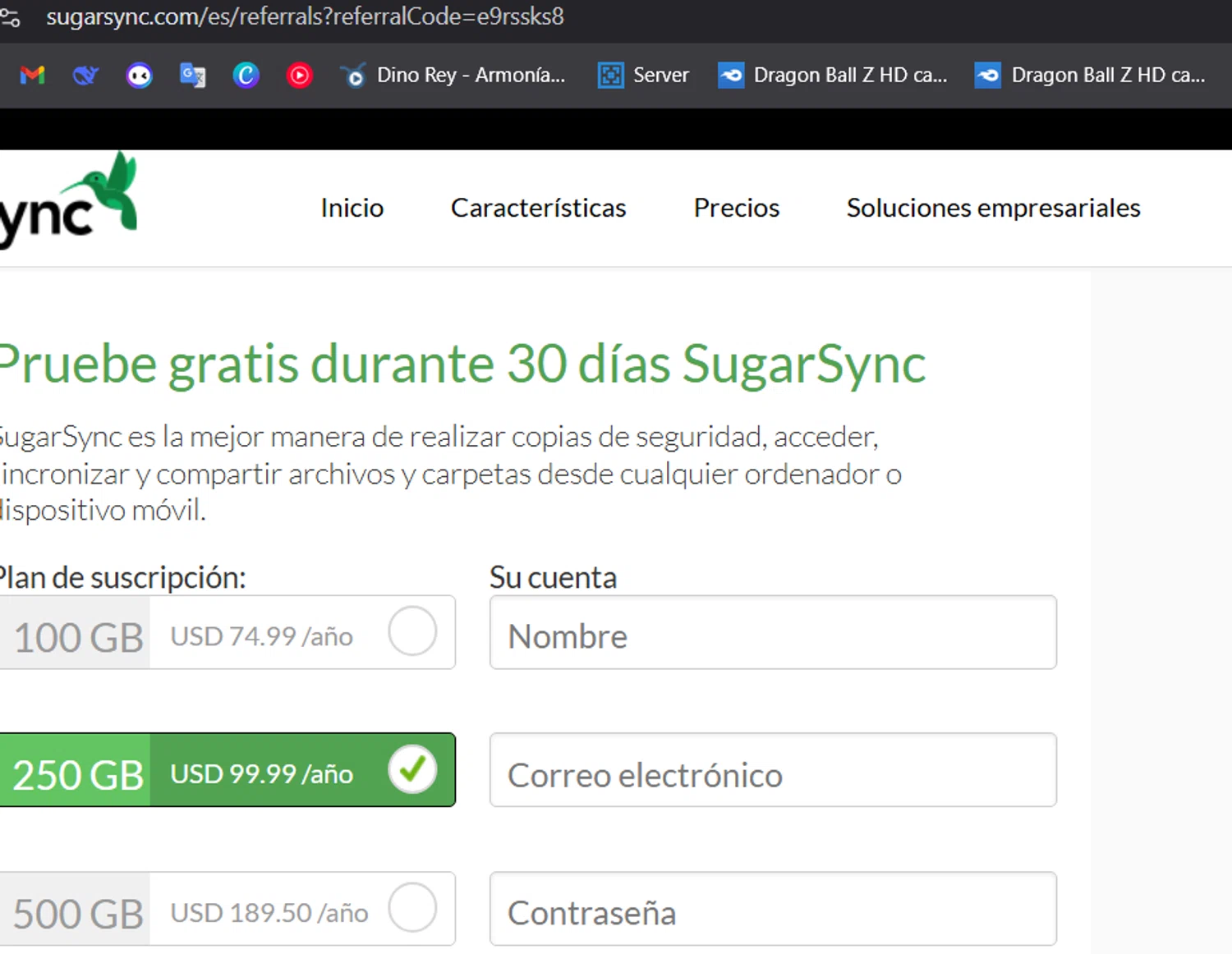The width and height of the screenshot is (1232, 954).
Task: Click the USD 74.99 /año price text
Action: (x=262, y=636)
